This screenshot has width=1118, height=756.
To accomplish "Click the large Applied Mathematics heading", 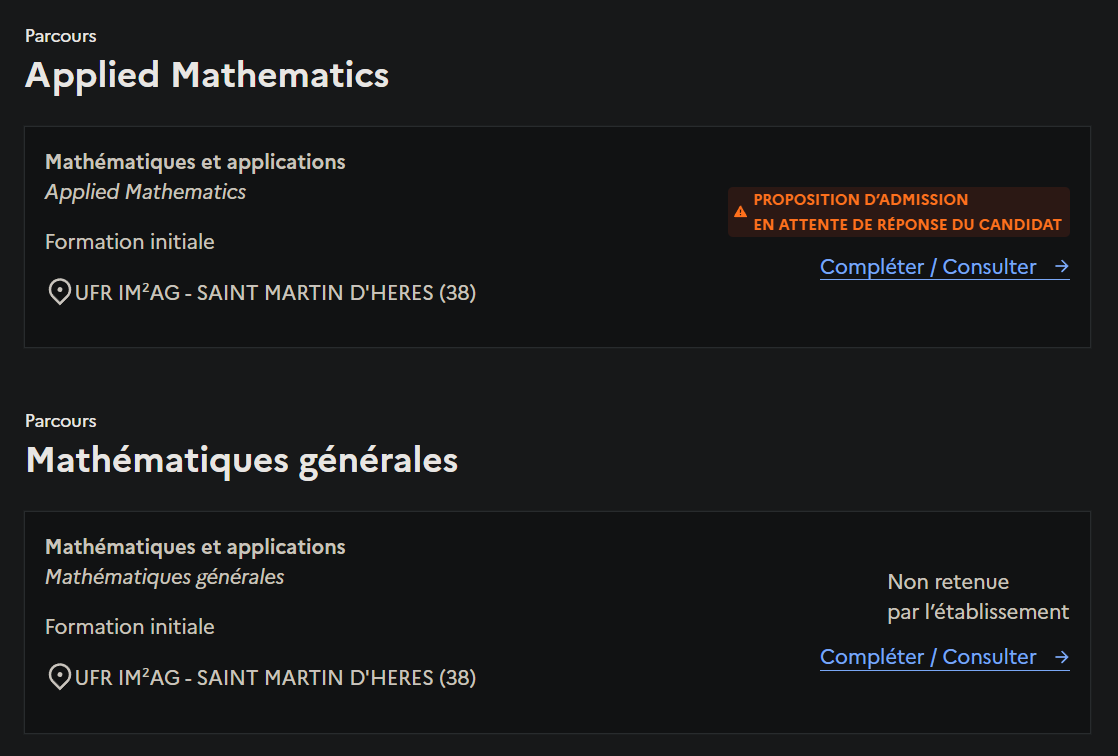I will [207, 75].
